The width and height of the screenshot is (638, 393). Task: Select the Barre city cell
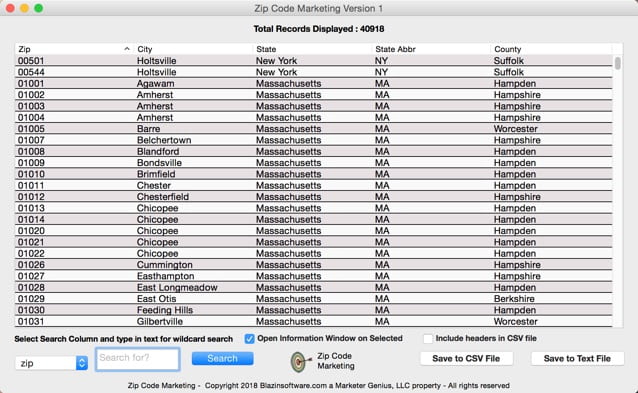click(149, 129)
